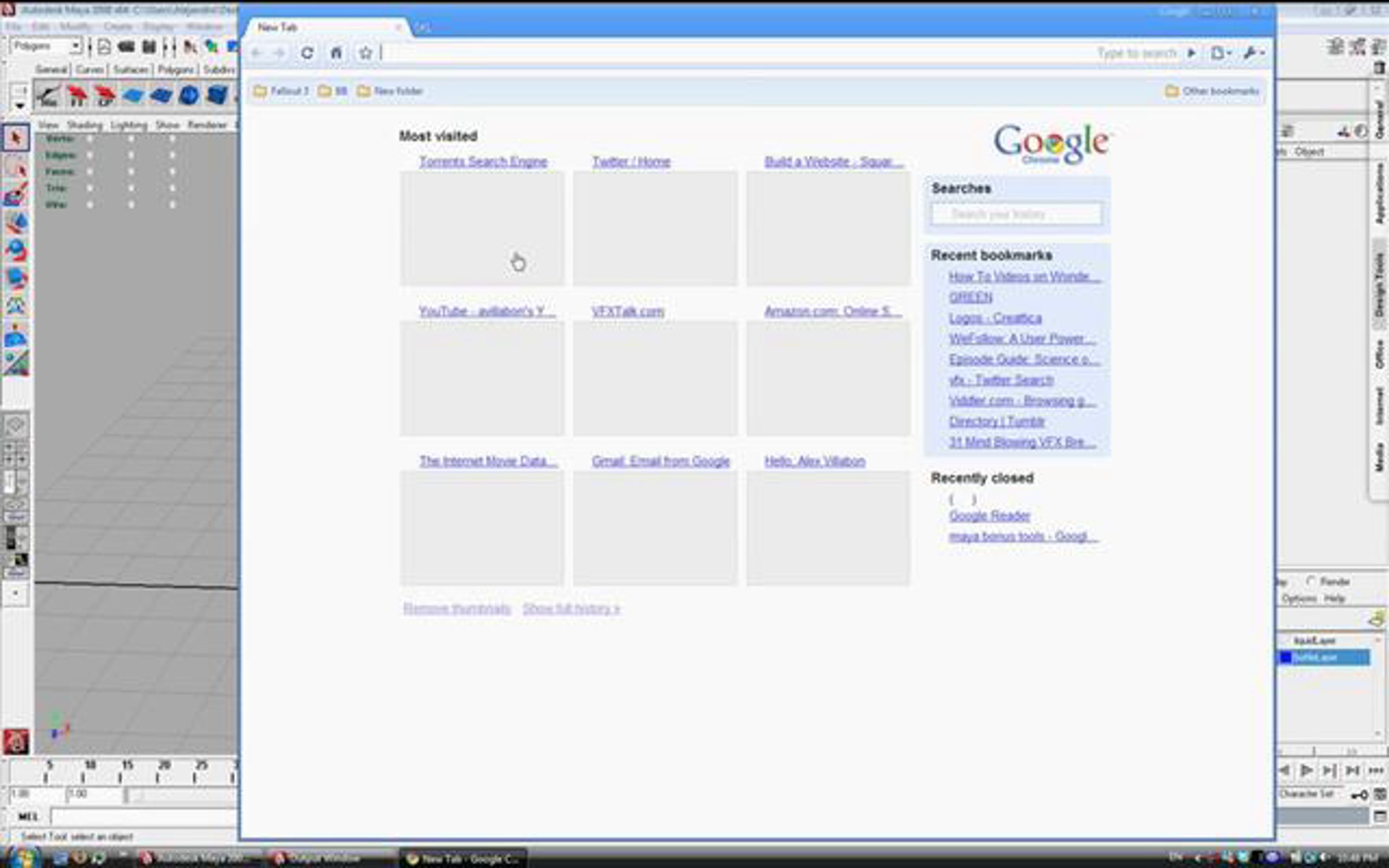The width and height of the screenshot is (1389, 868).
Task: Click the Remove thumbnails link
Action: [457, 609]
